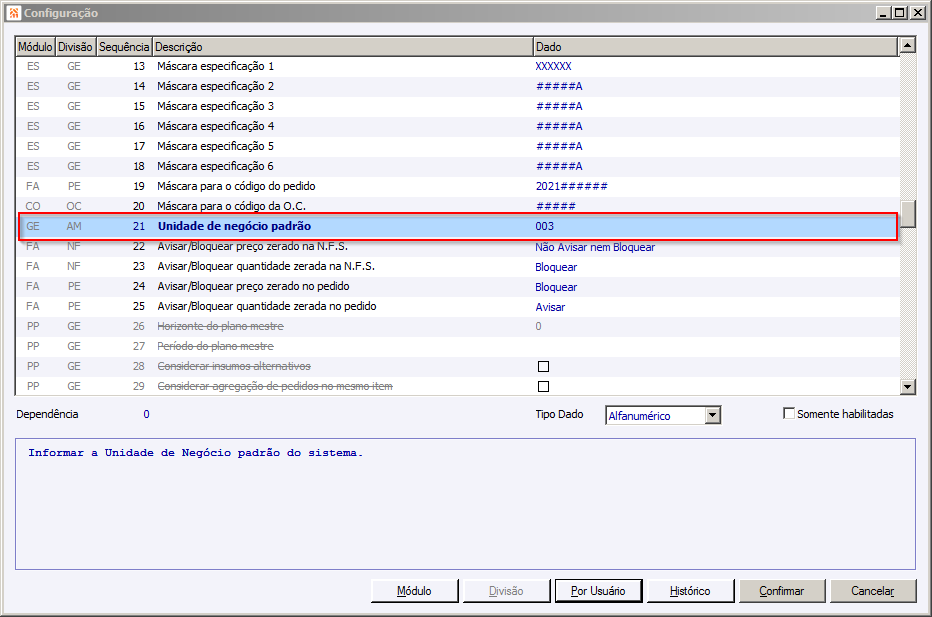Select row 'Máscara especificação 1'
932x617 pixels.
pos(456,66)
